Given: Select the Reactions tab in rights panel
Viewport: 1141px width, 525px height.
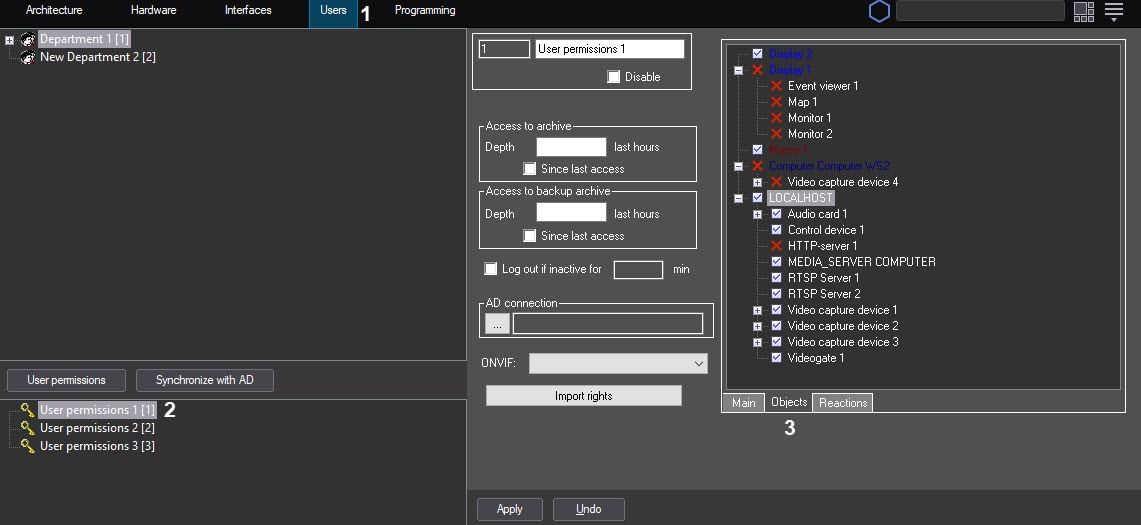Looking at the screenshot, I should [x=843, y=403].
